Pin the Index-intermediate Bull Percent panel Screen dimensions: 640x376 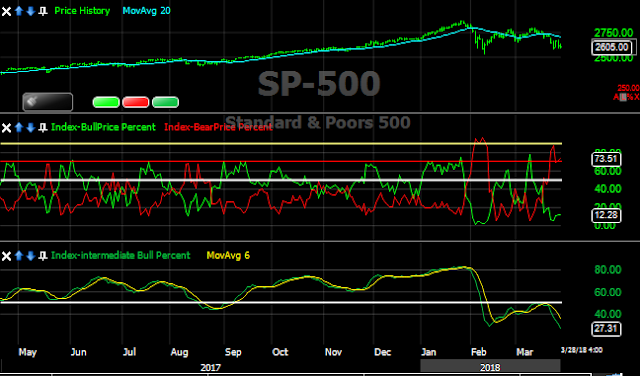[42, 256]
